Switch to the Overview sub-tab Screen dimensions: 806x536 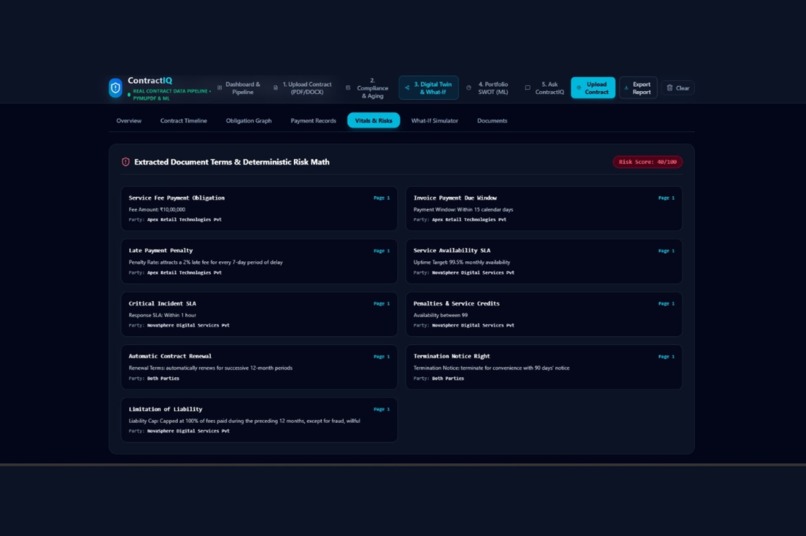[129, 121]
